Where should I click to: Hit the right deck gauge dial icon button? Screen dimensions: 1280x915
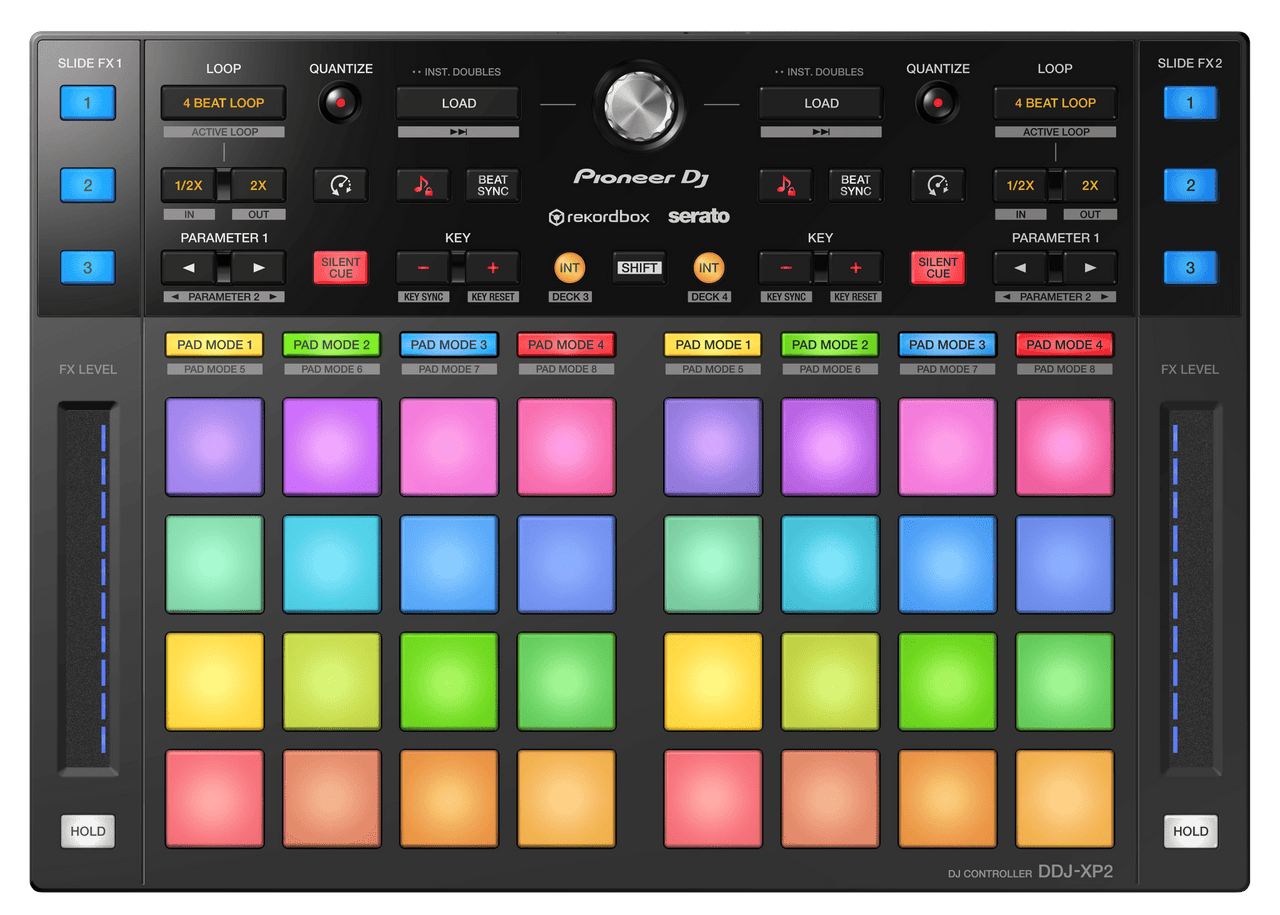coord(937,185)
